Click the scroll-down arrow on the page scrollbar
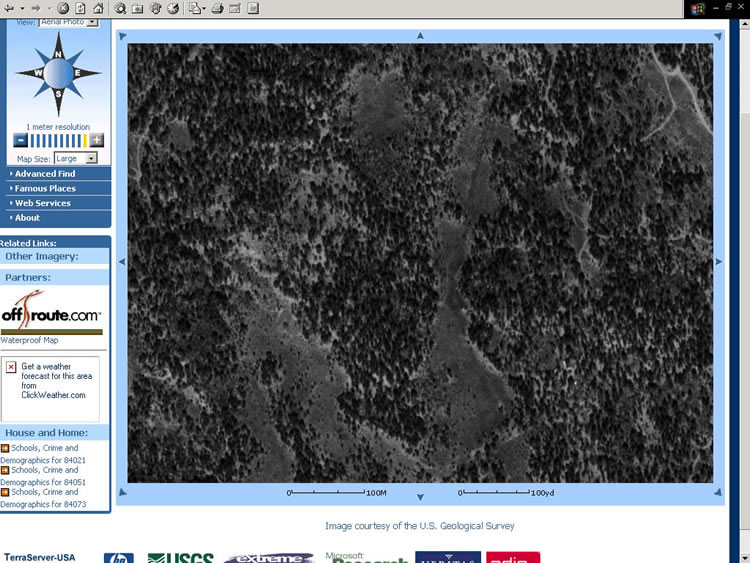Viewport: 750px width, 563px height. point(745,558)
